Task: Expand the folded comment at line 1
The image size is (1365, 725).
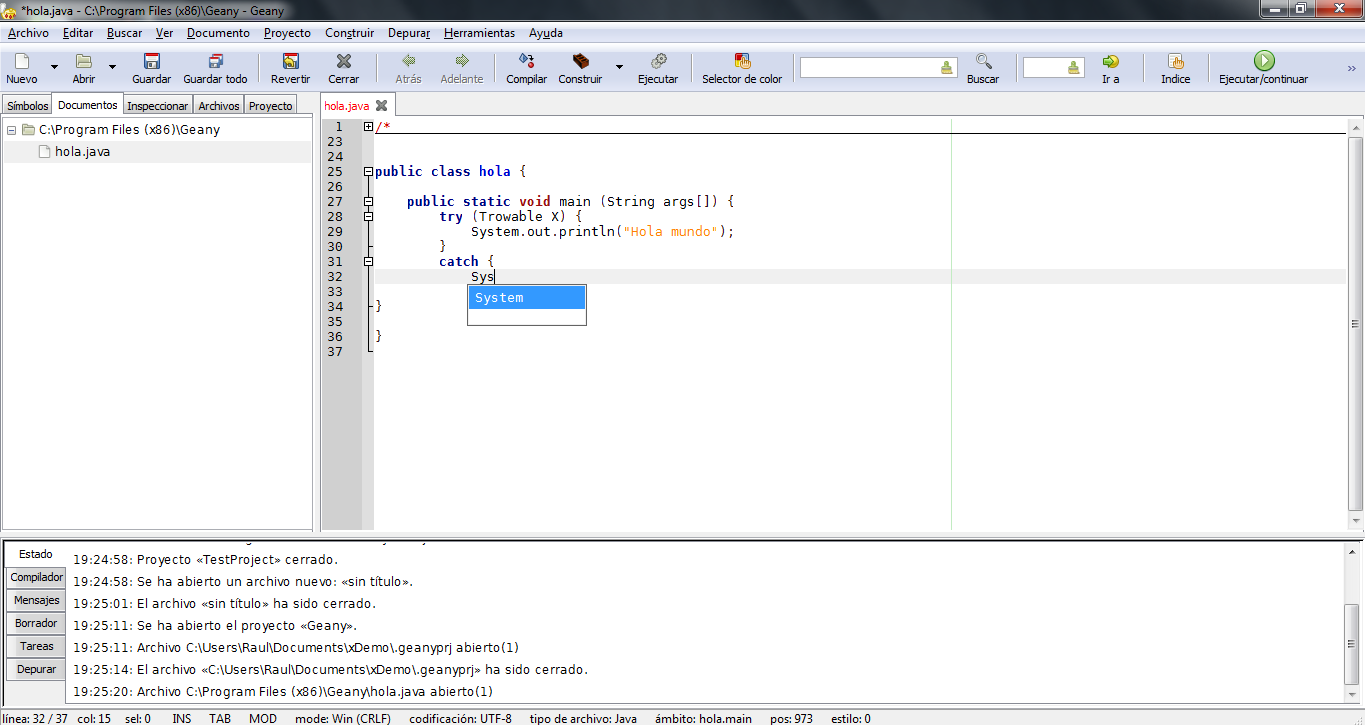Action: pos(368,127)
